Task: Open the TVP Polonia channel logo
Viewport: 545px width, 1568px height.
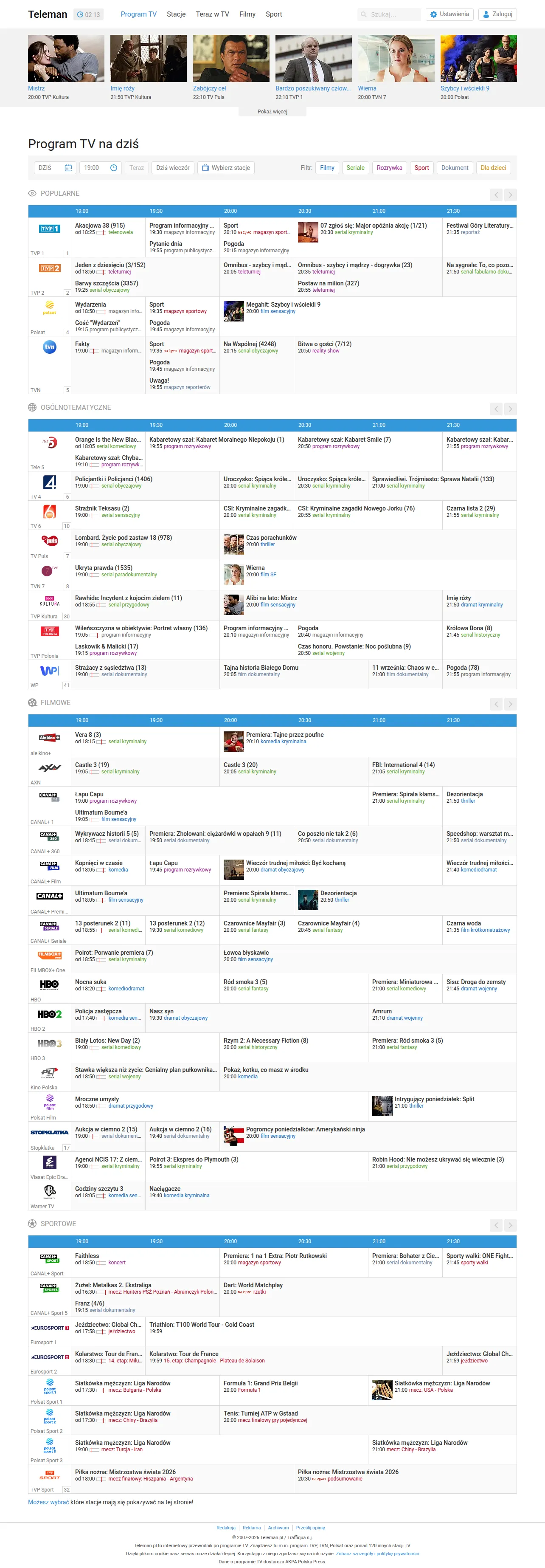Action: pos(49,631)
